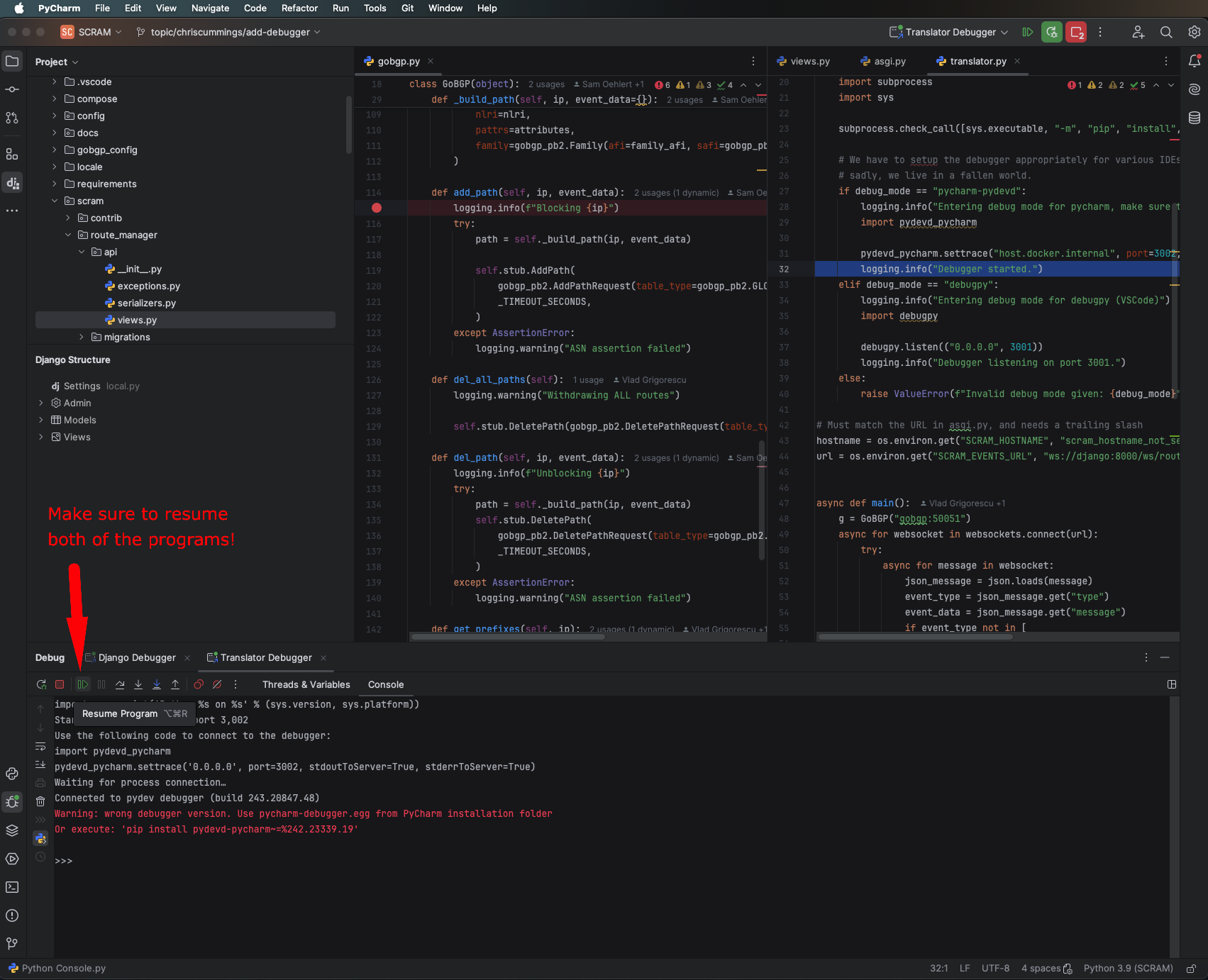Image resolution: width=1208 pixels, height=980 pixels.
Task: Collapse the route_manager folder
Action: tap(68, 235)
